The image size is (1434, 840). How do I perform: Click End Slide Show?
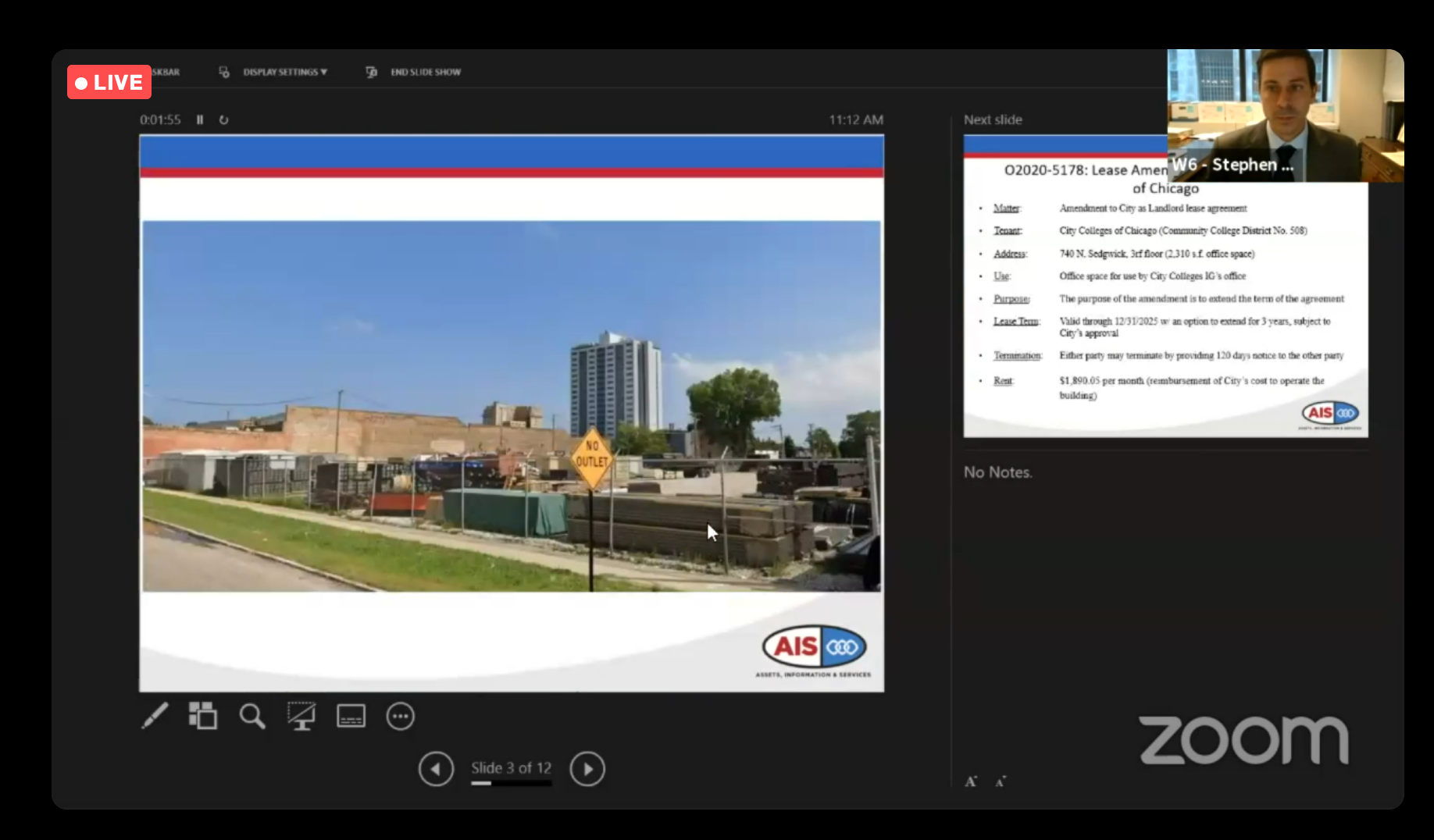point(426,72)
